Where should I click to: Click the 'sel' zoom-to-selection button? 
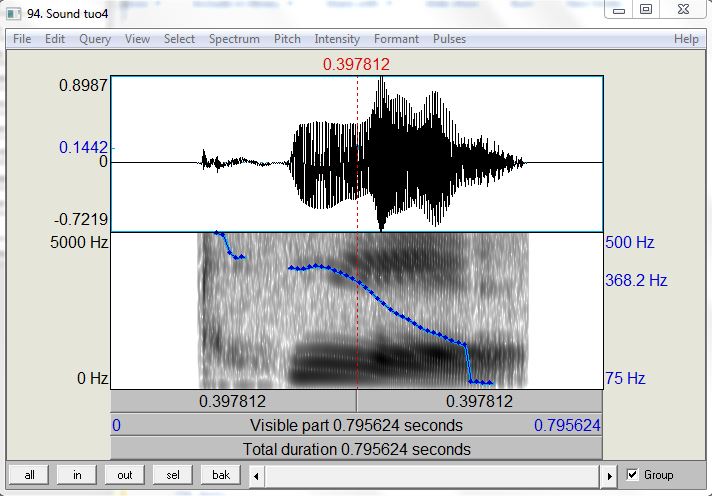[x=173, y=475]
